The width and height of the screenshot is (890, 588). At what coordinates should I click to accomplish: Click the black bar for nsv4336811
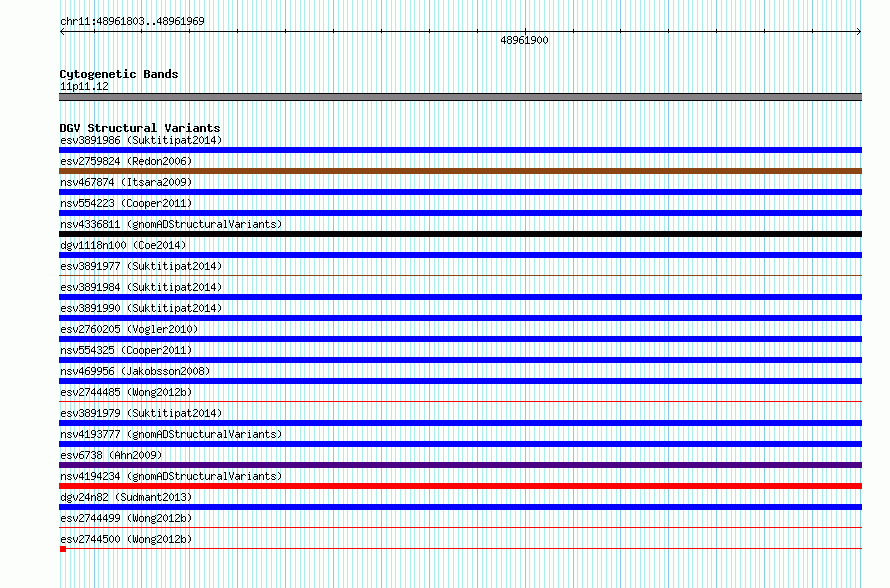point(460,234)
